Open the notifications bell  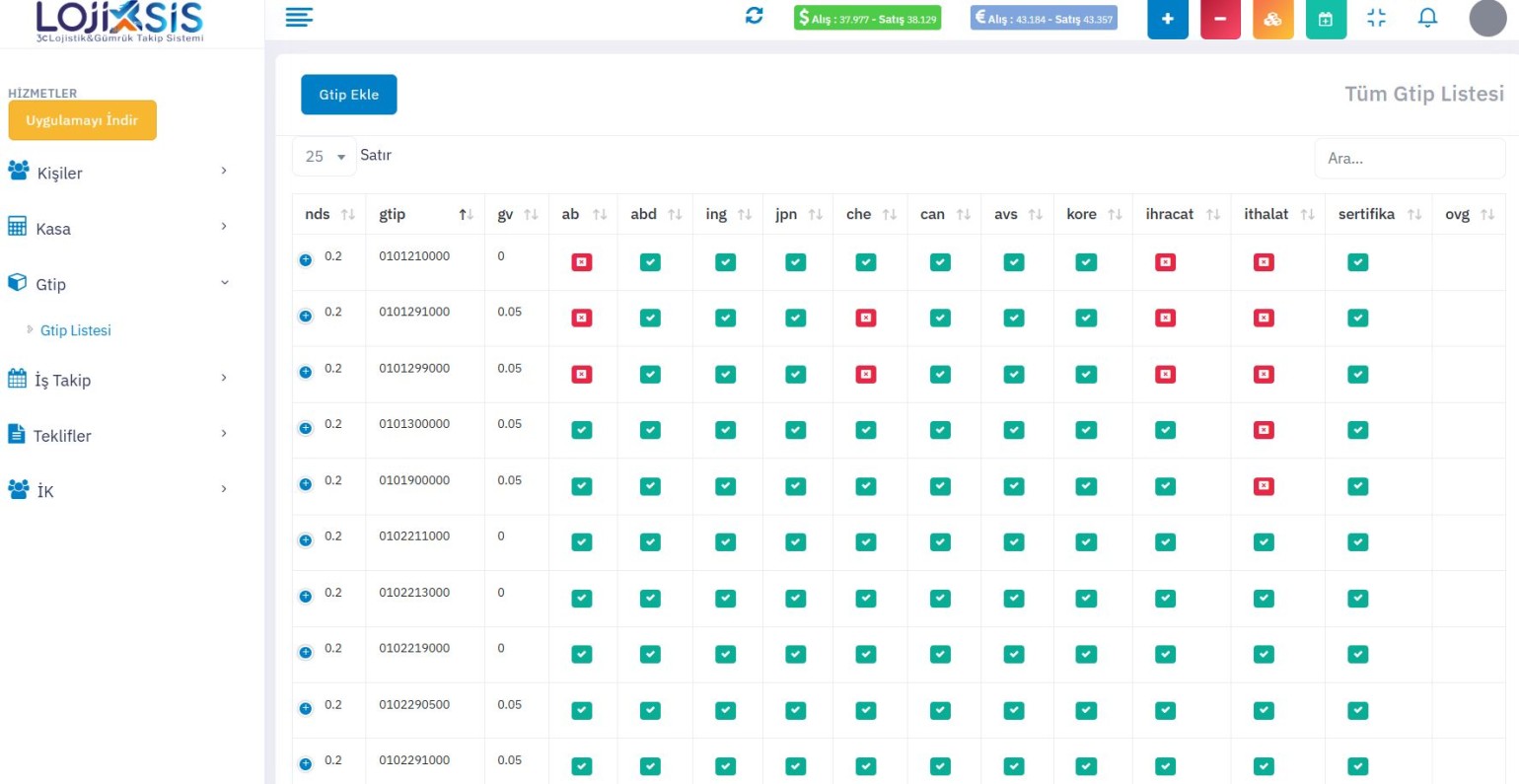tap(1427, 18)
